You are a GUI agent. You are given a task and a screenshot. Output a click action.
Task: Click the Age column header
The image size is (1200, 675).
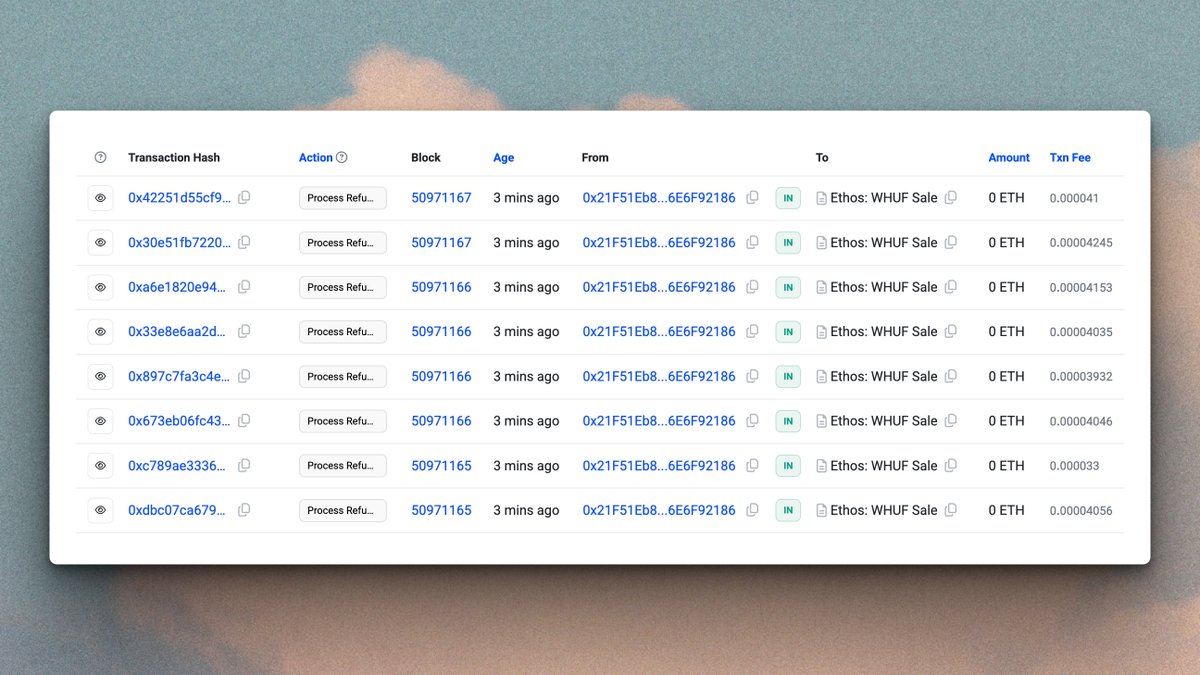504,157
